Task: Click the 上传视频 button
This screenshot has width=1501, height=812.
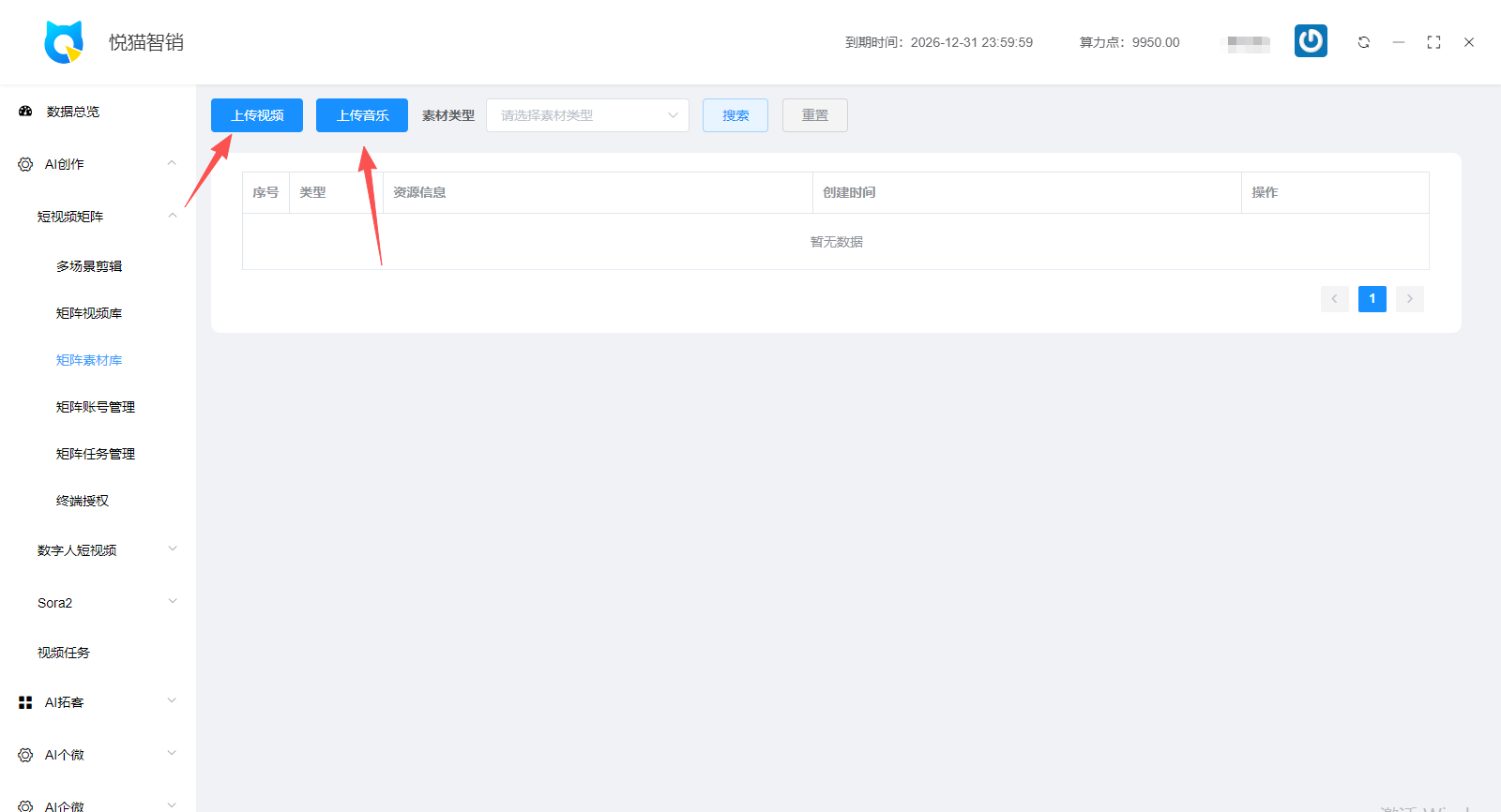Action: (257, 115)
